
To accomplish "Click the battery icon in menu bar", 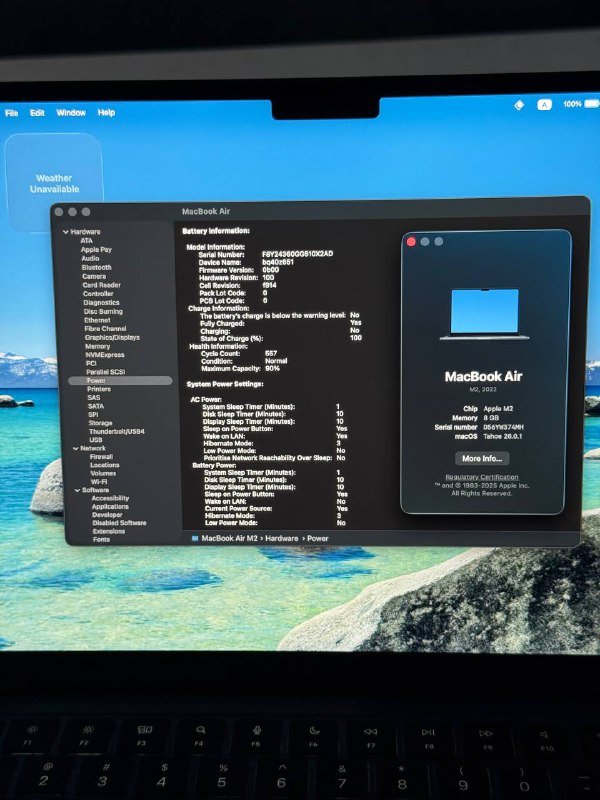I will tap(591, 104).
